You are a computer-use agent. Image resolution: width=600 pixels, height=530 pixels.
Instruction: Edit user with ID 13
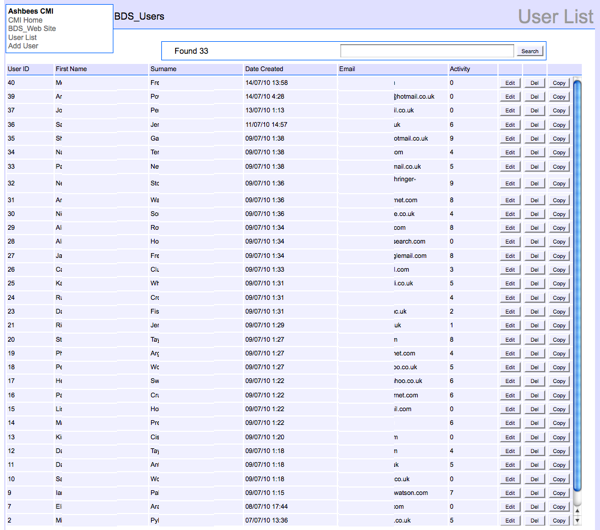510,437
